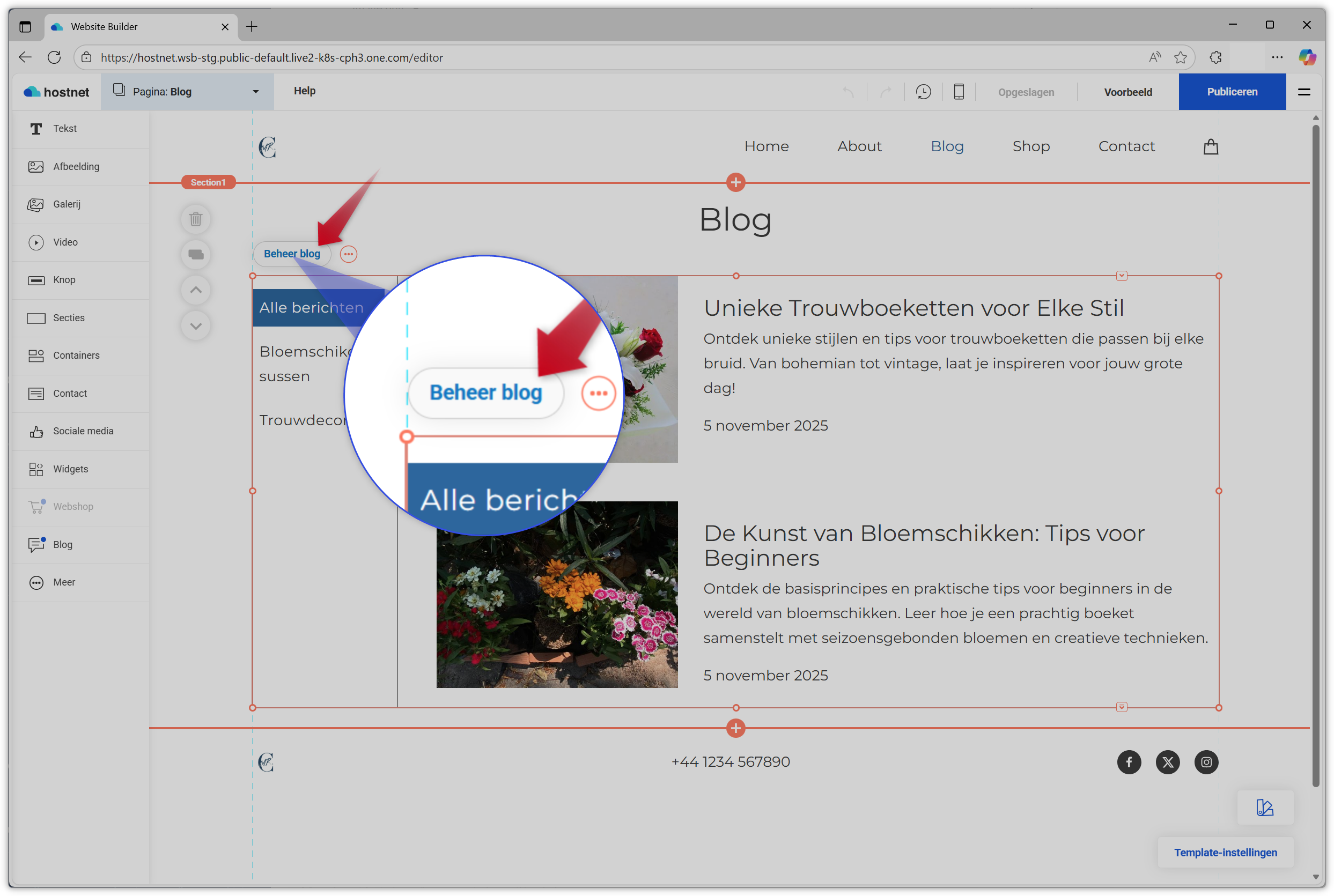
Task: Switch to the Shop page in the navigation
Action: click(1030, 146)
